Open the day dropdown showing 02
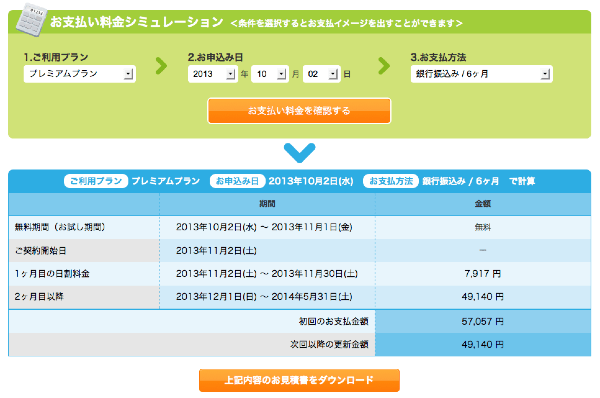 tap(321, 74)
